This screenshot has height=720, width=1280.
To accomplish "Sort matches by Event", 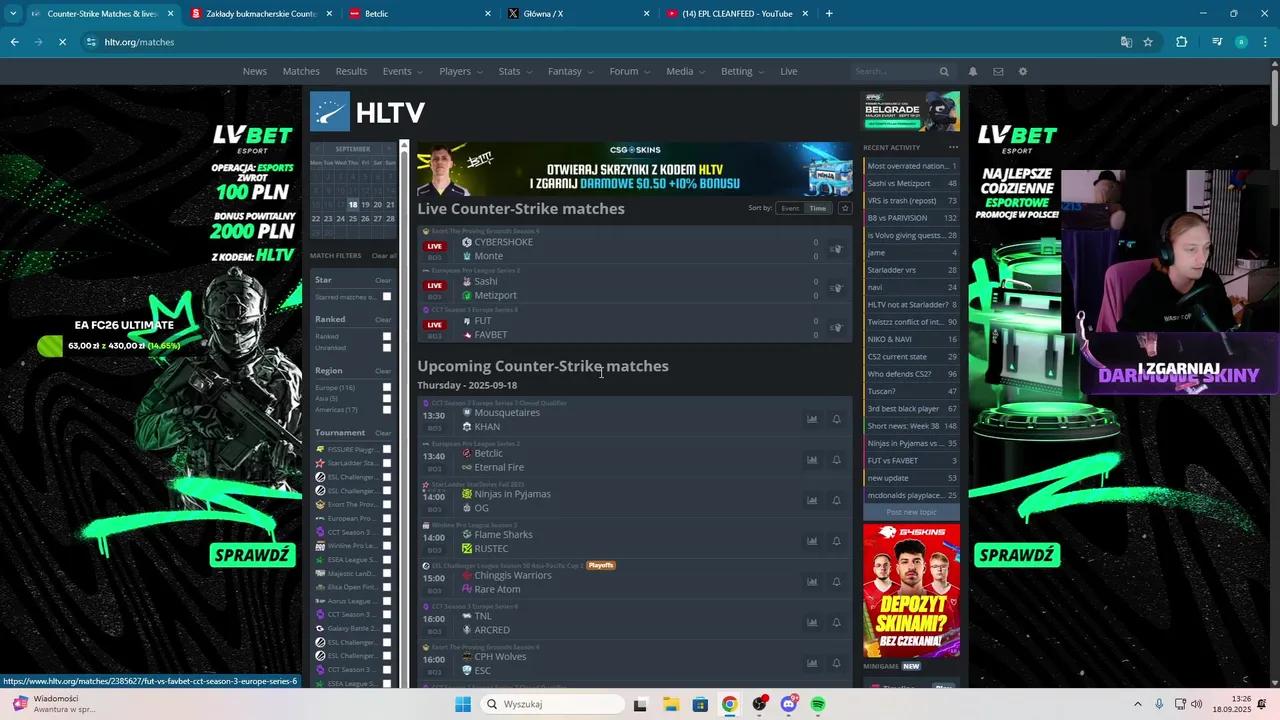I will click(790, 208).
